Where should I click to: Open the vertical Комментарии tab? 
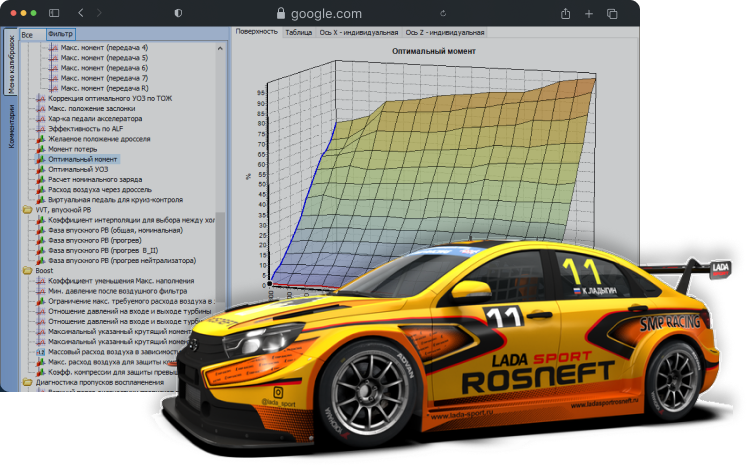(x=11, y=126)
